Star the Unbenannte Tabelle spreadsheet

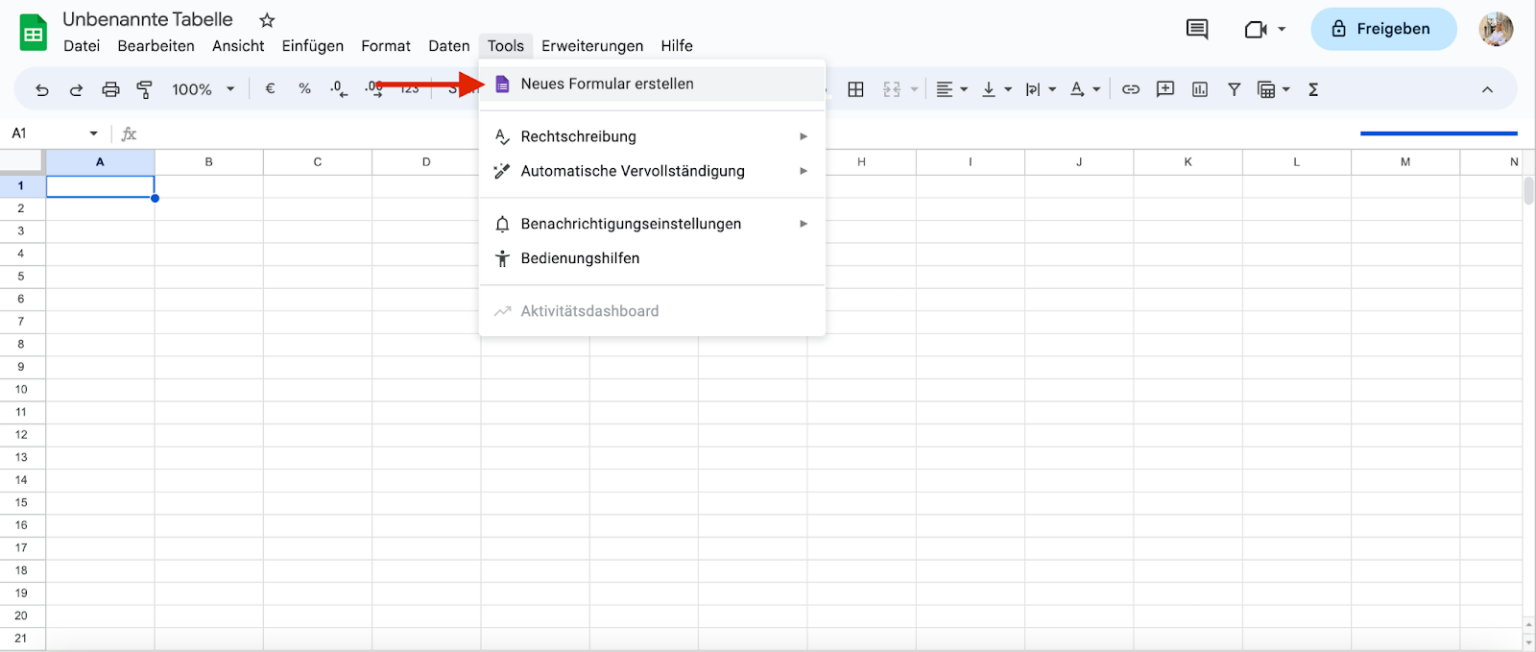click(x=266, y=19)
